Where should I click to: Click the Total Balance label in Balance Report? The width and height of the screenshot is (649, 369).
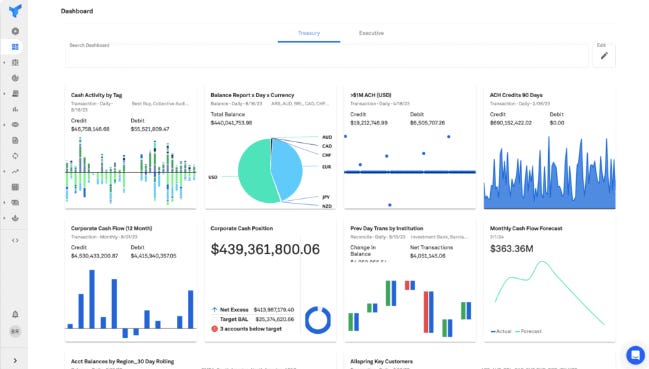[x=228, y=114]
